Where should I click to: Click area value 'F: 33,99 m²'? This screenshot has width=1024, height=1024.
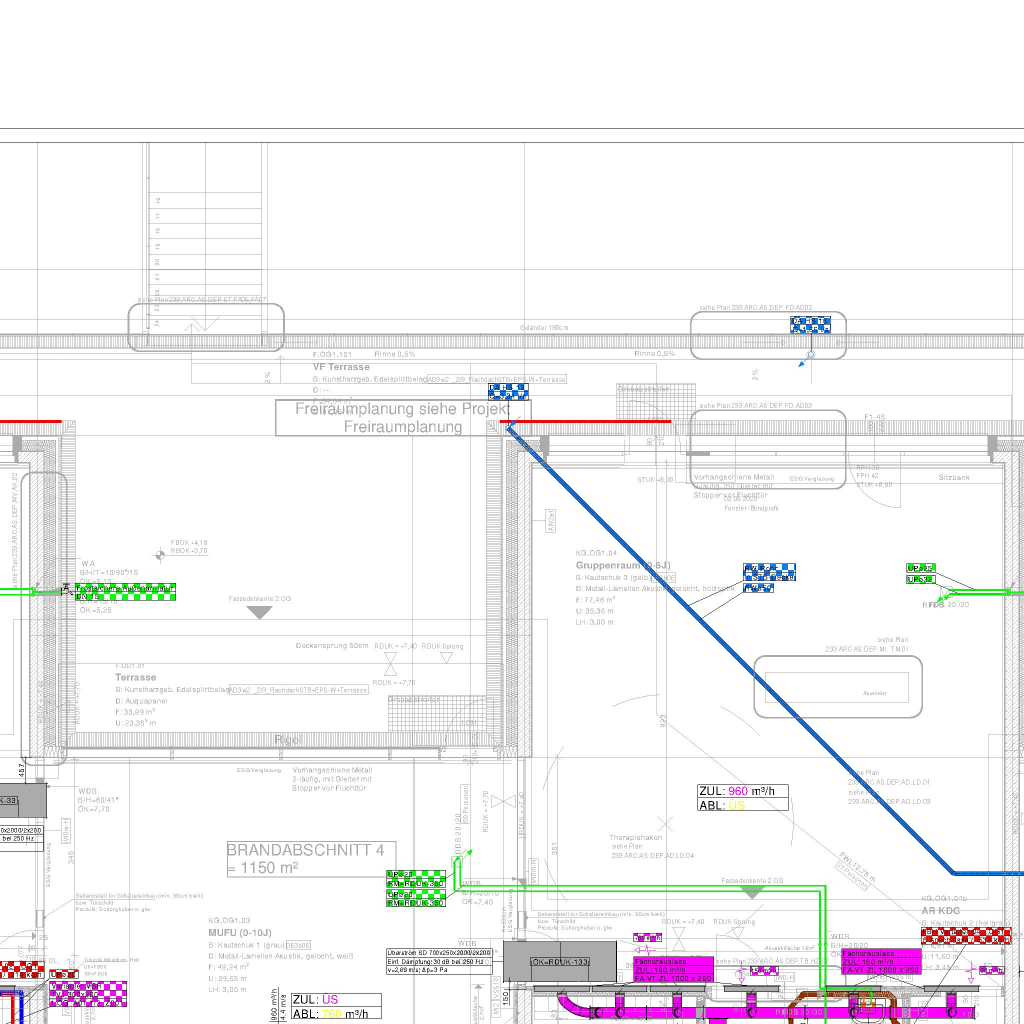point(135,712)
